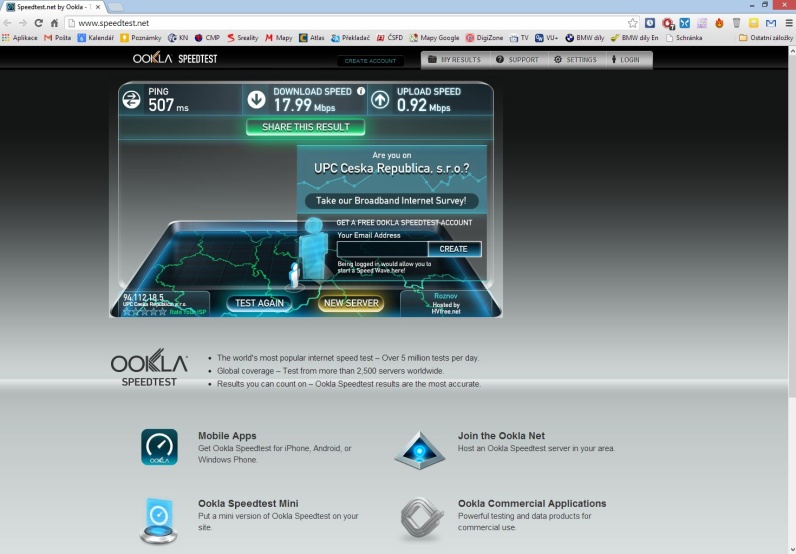Click the Join the Ookla Net pyramid icon
The image size is (796, 554).
(x=419, y=450)
